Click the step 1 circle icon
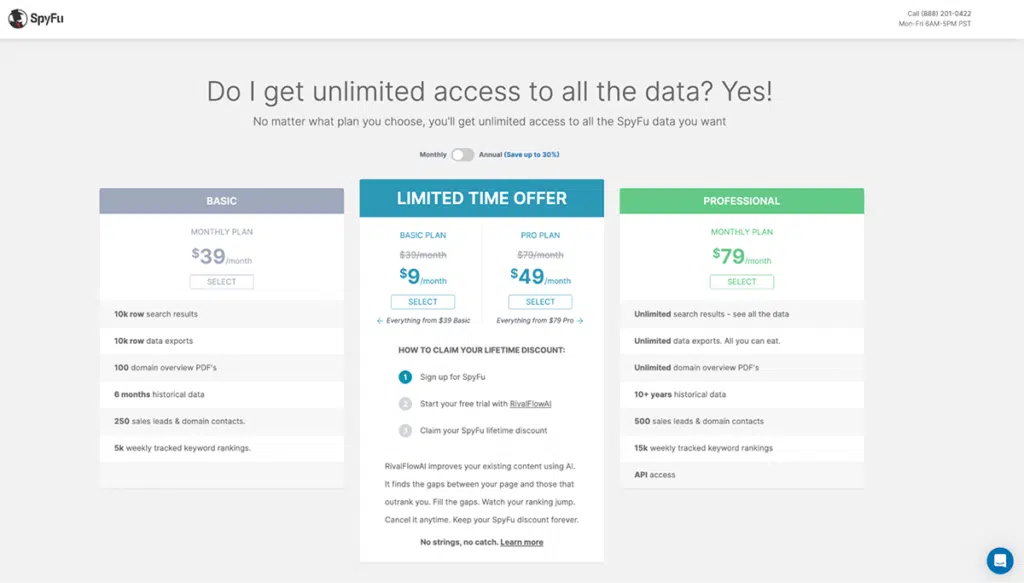Screen dimensions: 1024x583 405,377
